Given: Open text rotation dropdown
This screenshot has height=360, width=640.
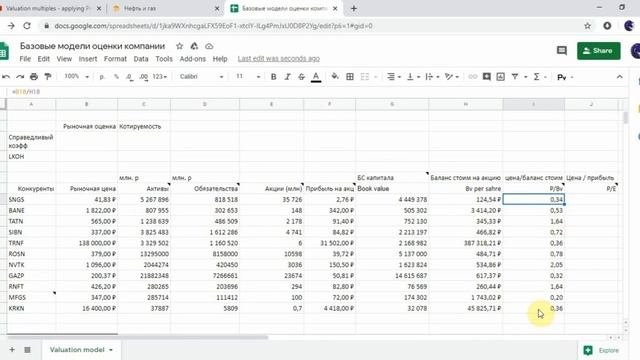Looking at the screenshot, I should (451, 77).
